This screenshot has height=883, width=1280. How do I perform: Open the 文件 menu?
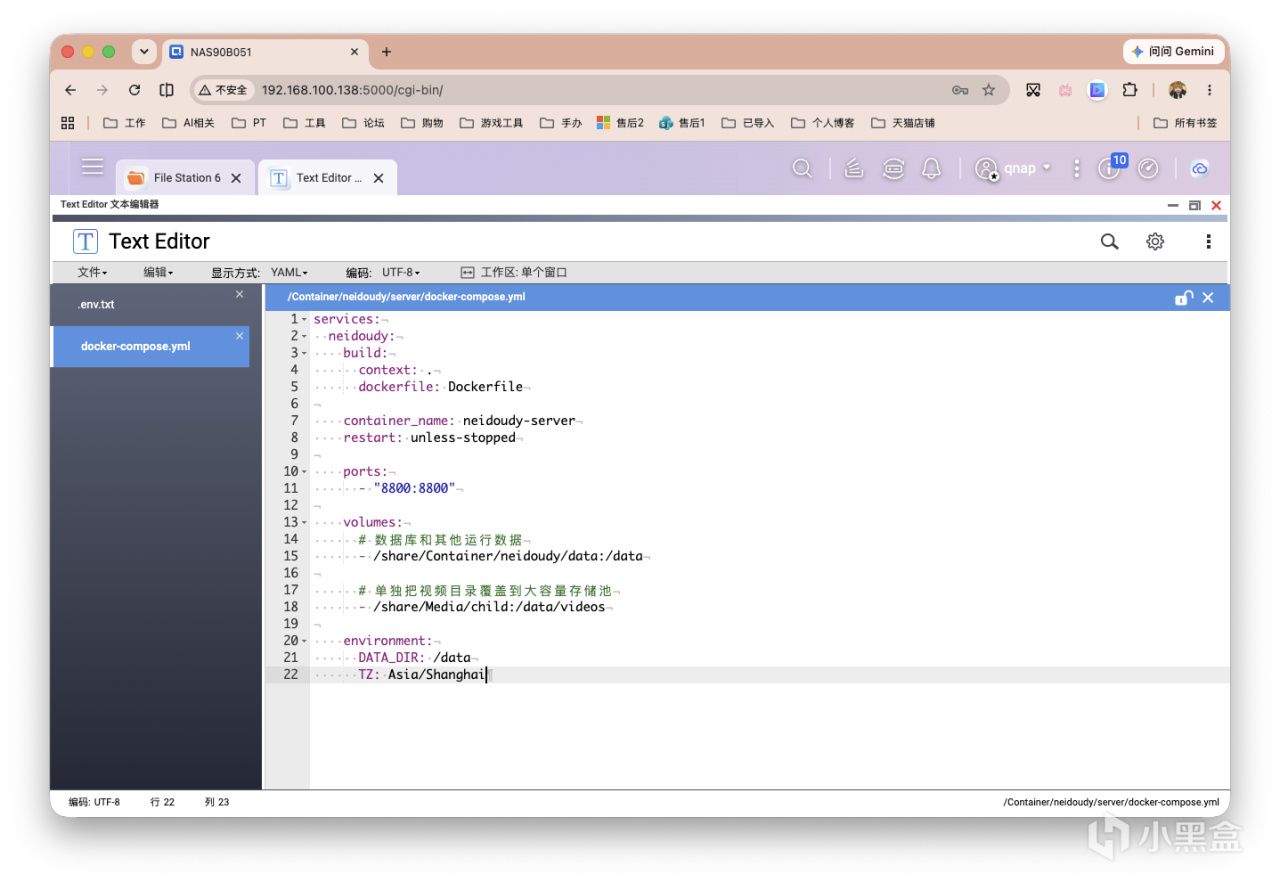click(92, 272)
